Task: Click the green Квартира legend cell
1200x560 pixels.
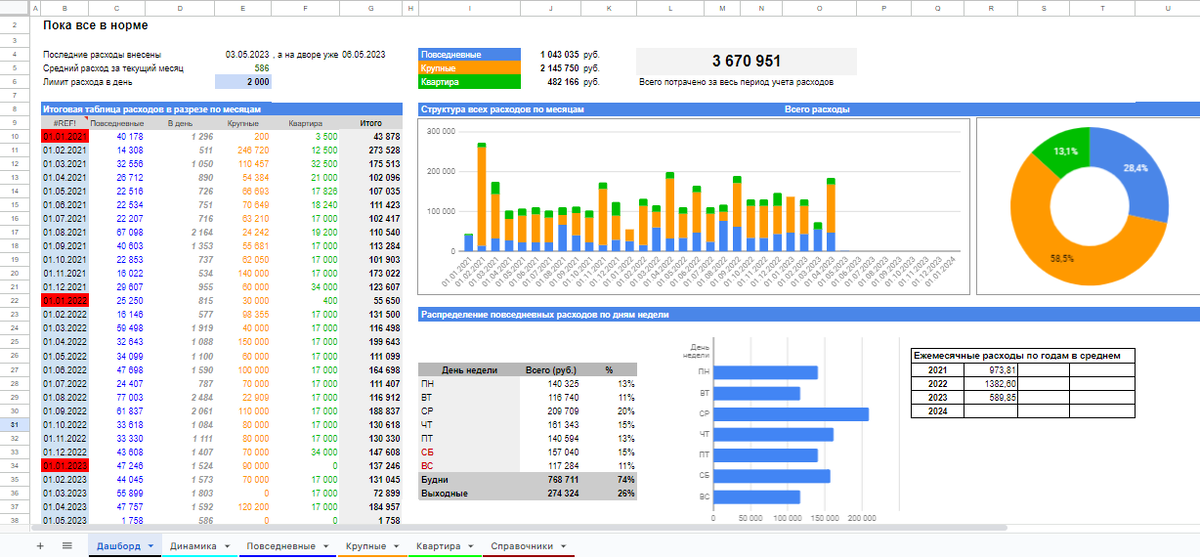Action: click(469, 82)
